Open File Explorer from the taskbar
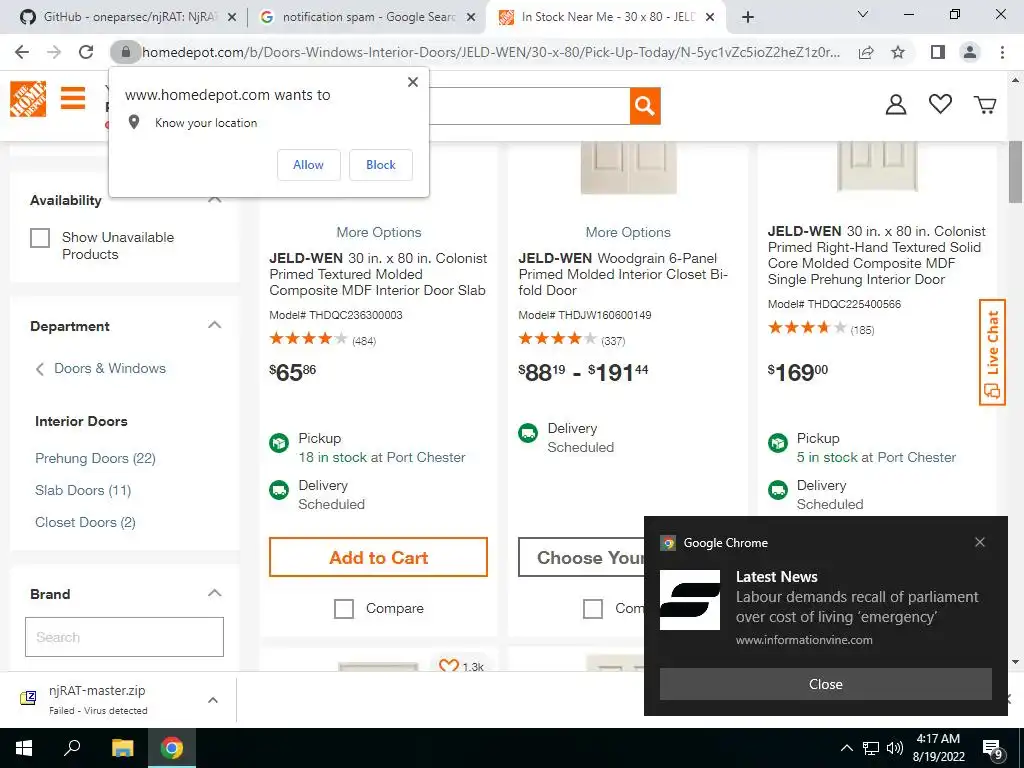1024x768 pixels. tap(122, 748)
